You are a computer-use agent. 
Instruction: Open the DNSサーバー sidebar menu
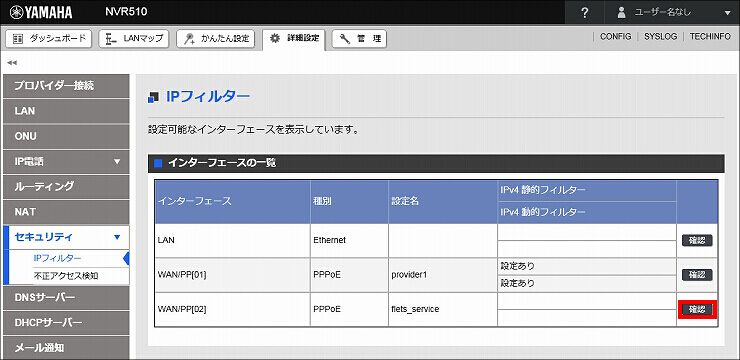pos(66,298)
